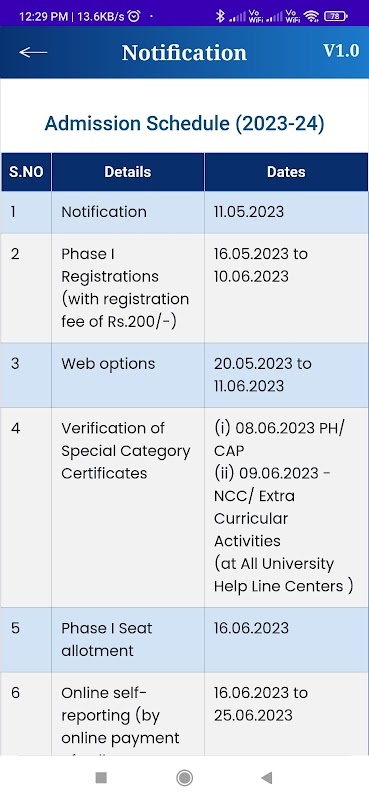This screenshot has width=369, height=800.
Task: Tap the Web options row
Action: pos(184,375)
